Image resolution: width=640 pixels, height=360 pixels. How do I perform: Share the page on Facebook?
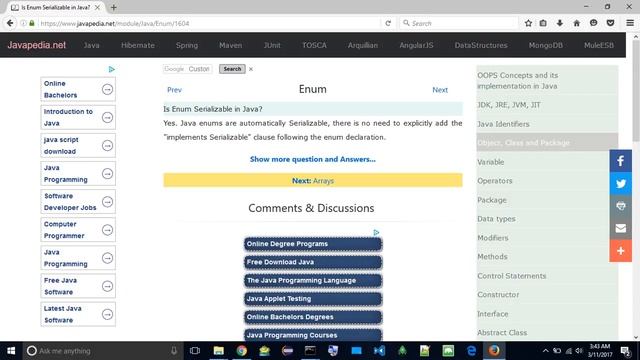pyautogui.click(x=620, y=161)
